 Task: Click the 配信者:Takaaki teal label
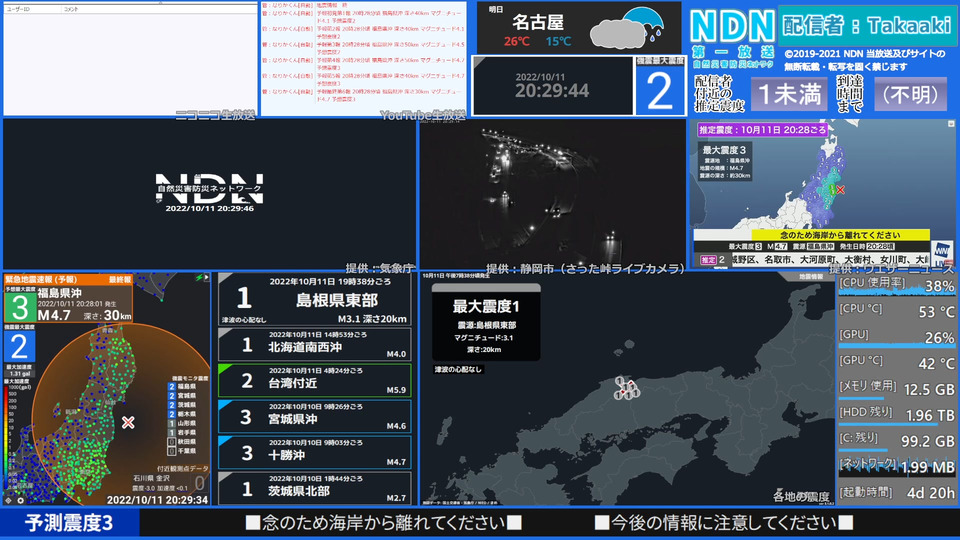(867, 25)
